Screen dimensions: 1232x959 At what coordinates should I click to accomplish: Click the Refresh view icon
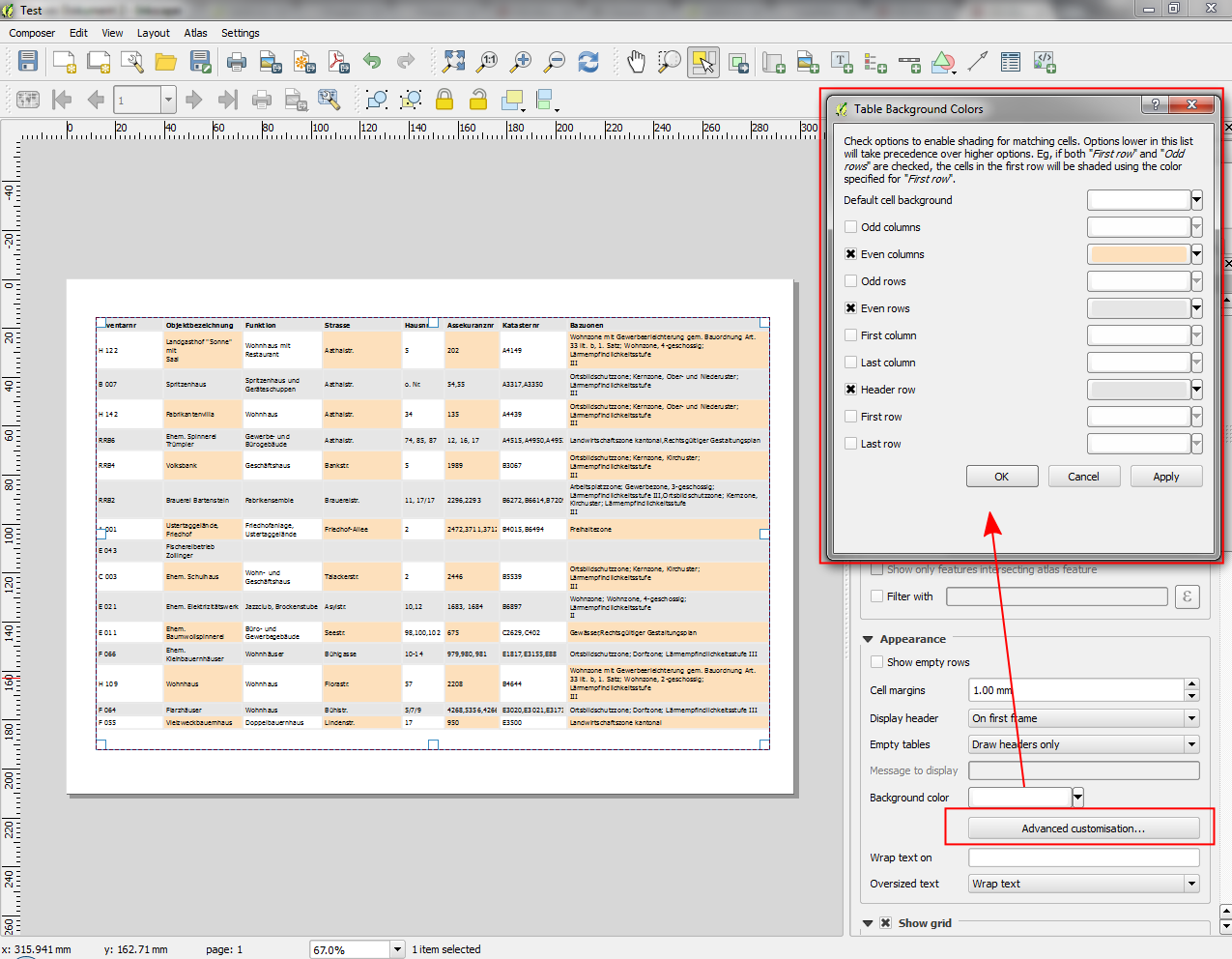pos(588,62)
